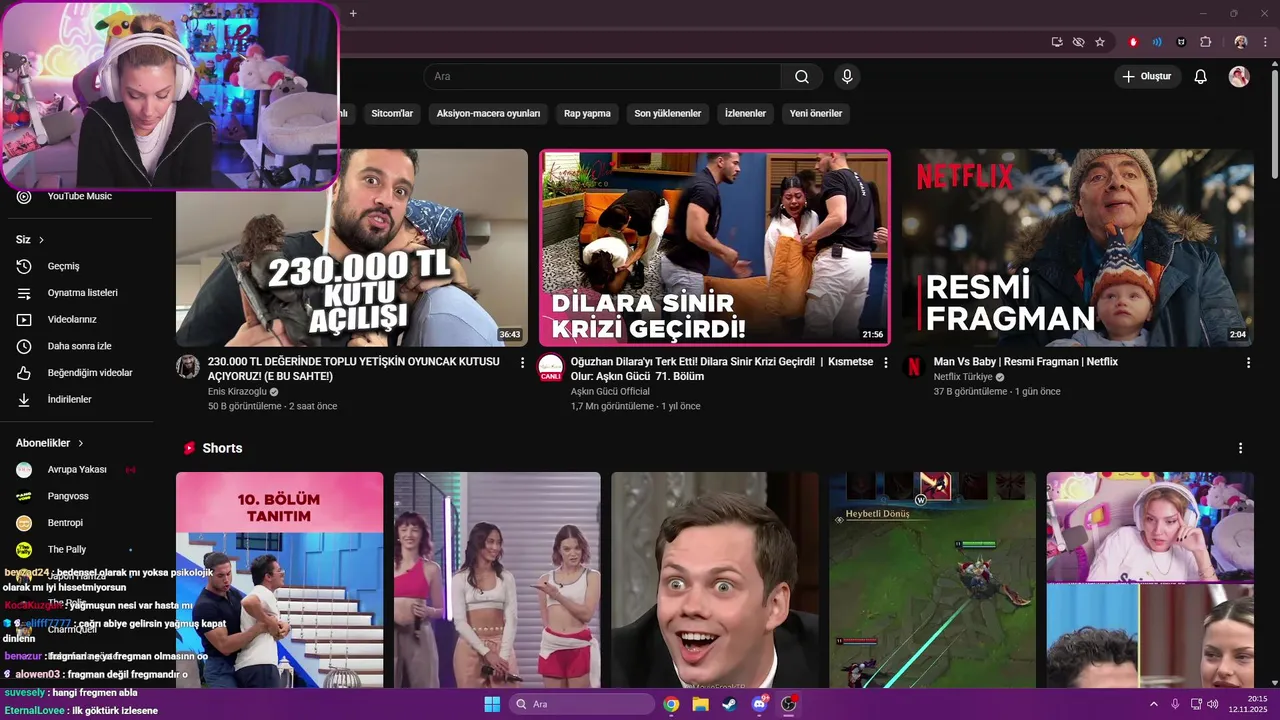Open a new browser tab
Screen dimensions: 1280x720
(x=353, y=13)
